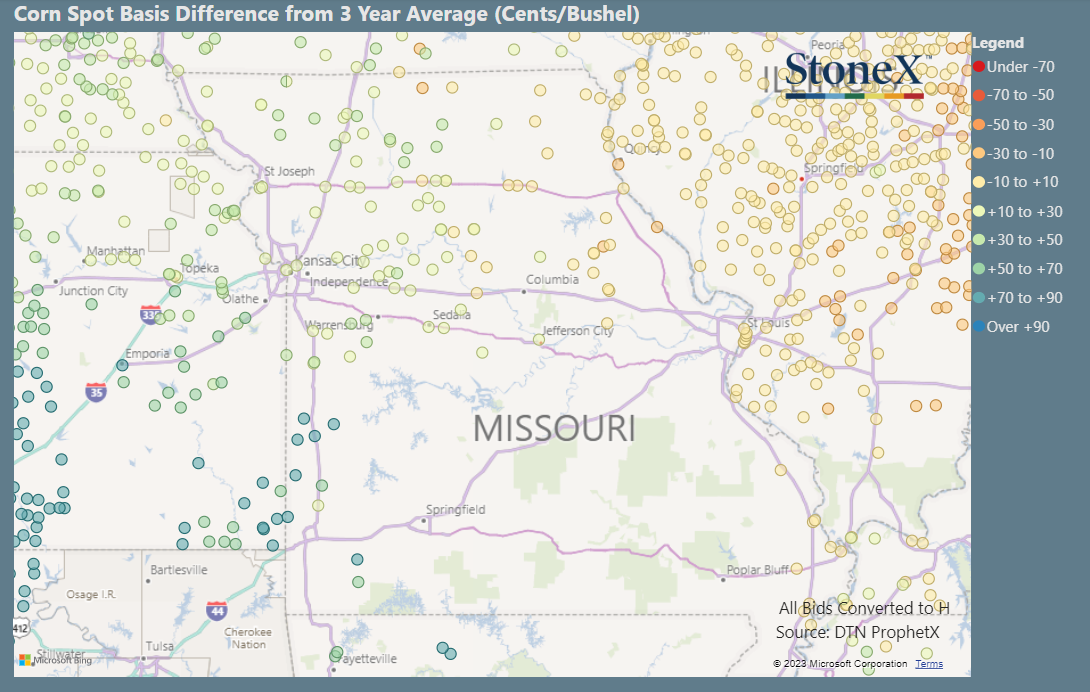Screen dimensions: 1090x692
Task: Click the yellow '-10 to +10' legend dot
Action: tap(980, 182)
